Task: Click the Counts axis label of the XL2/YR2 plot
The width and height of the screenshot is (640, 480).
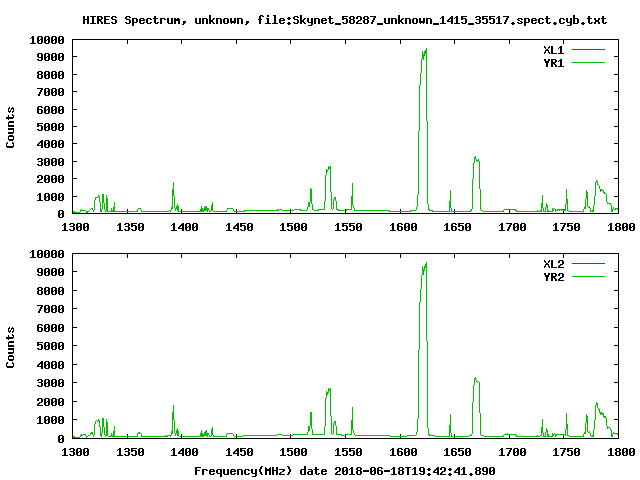Action: [10, 347]
